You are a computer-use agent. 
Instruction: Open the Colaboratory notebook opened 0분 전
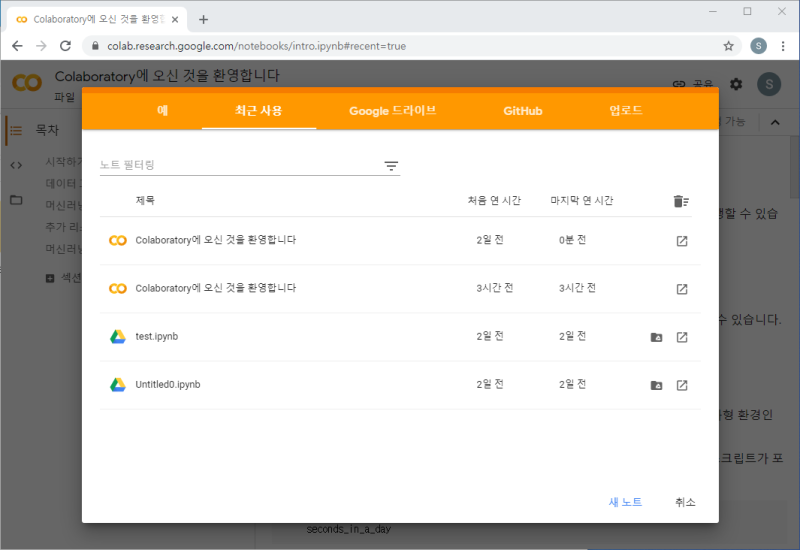pyautogui.click(x=215, y=240)
